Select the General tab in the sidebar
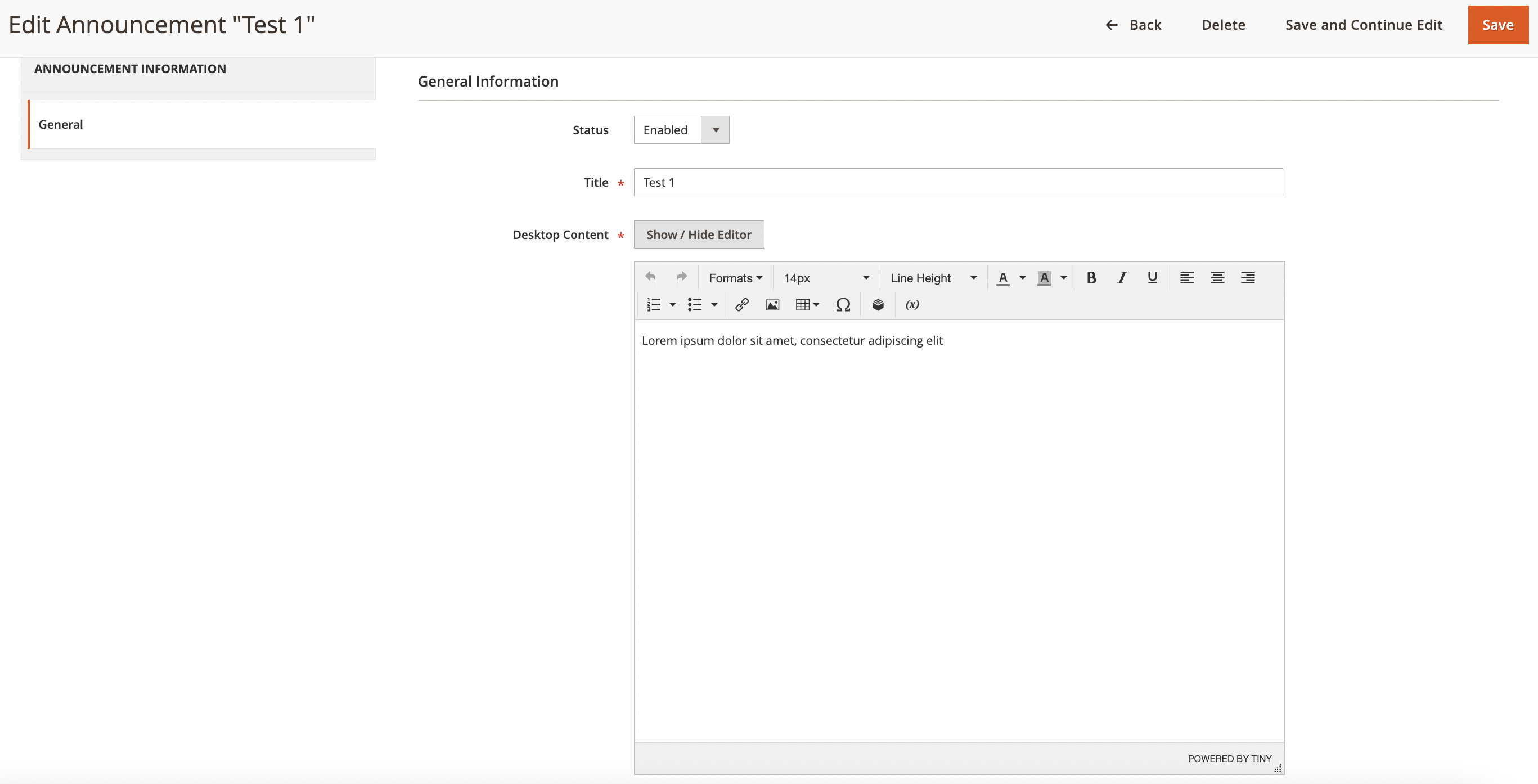This screenshot has width=1538, height=784. (202, 124)
